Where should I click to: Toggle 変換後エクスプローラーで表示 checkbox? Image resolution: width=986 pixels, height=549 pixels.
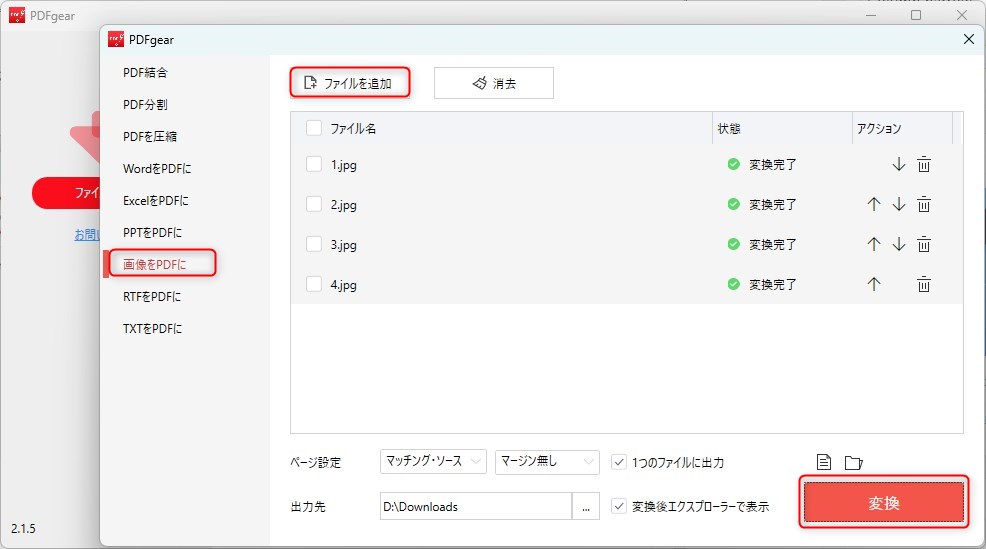pos(619,506)
